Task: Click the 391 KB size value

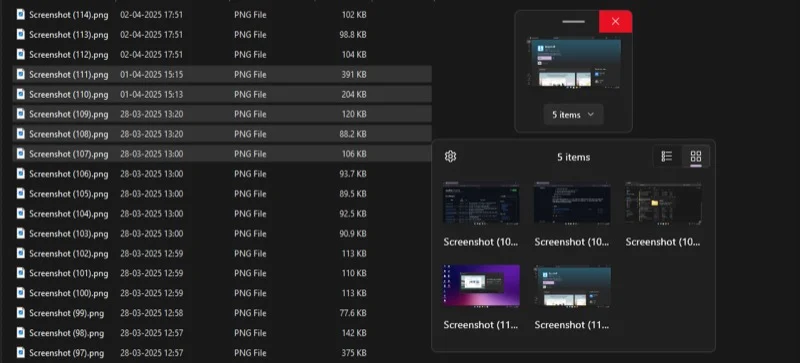Action: point(354,75)
